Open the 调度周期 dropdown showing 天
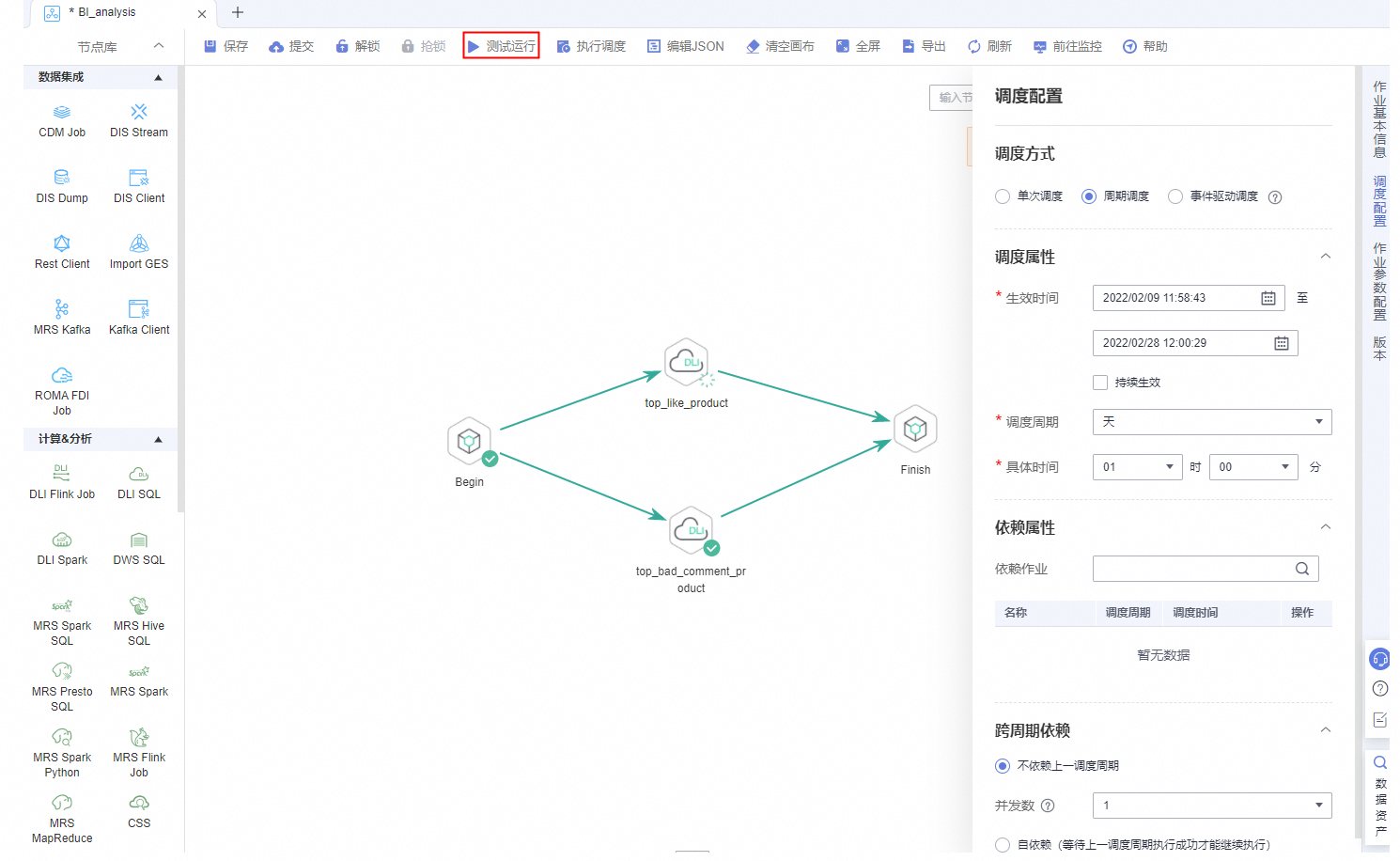 (x=1212, y=422)
